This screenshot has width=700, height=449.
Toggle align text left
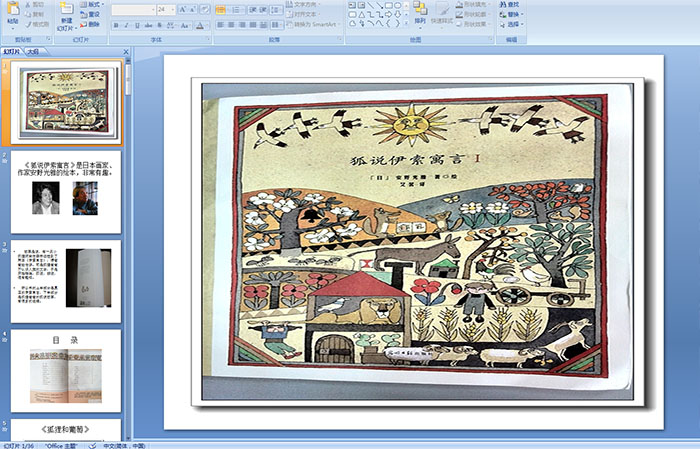(x=221, y=25)
